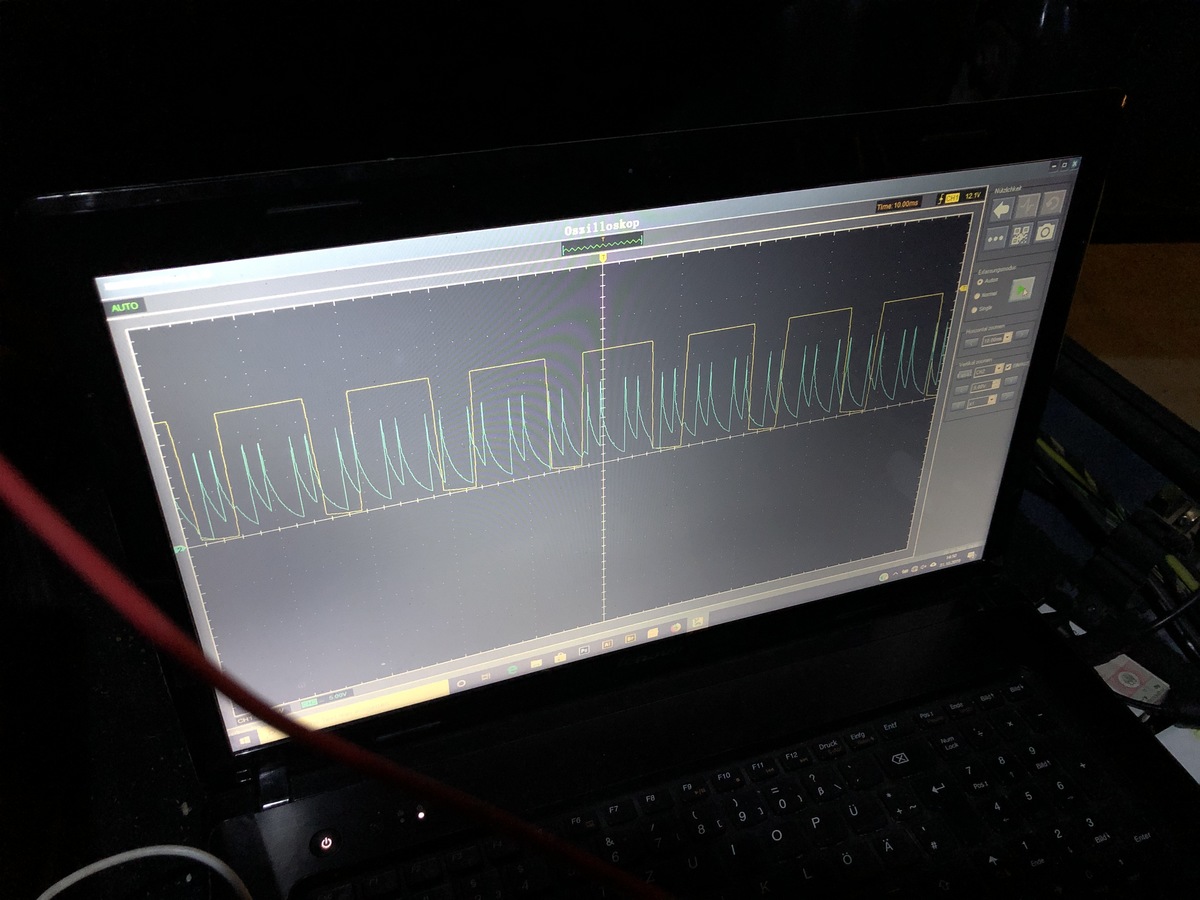Open Microsoft Store icon in taskbar
This screenshot has height=900, width=1200.
560,657
